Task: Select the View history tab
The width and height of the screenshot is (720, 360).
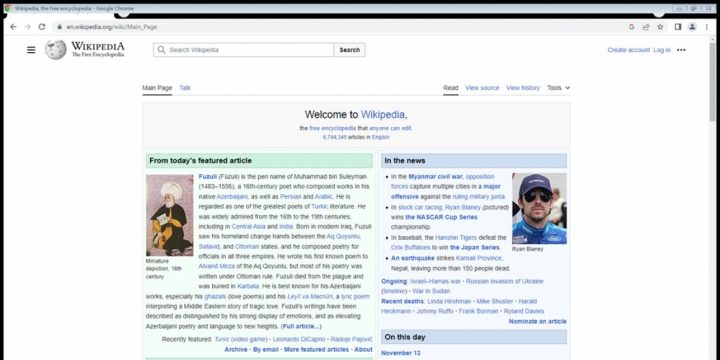Action: click(523, 88)
